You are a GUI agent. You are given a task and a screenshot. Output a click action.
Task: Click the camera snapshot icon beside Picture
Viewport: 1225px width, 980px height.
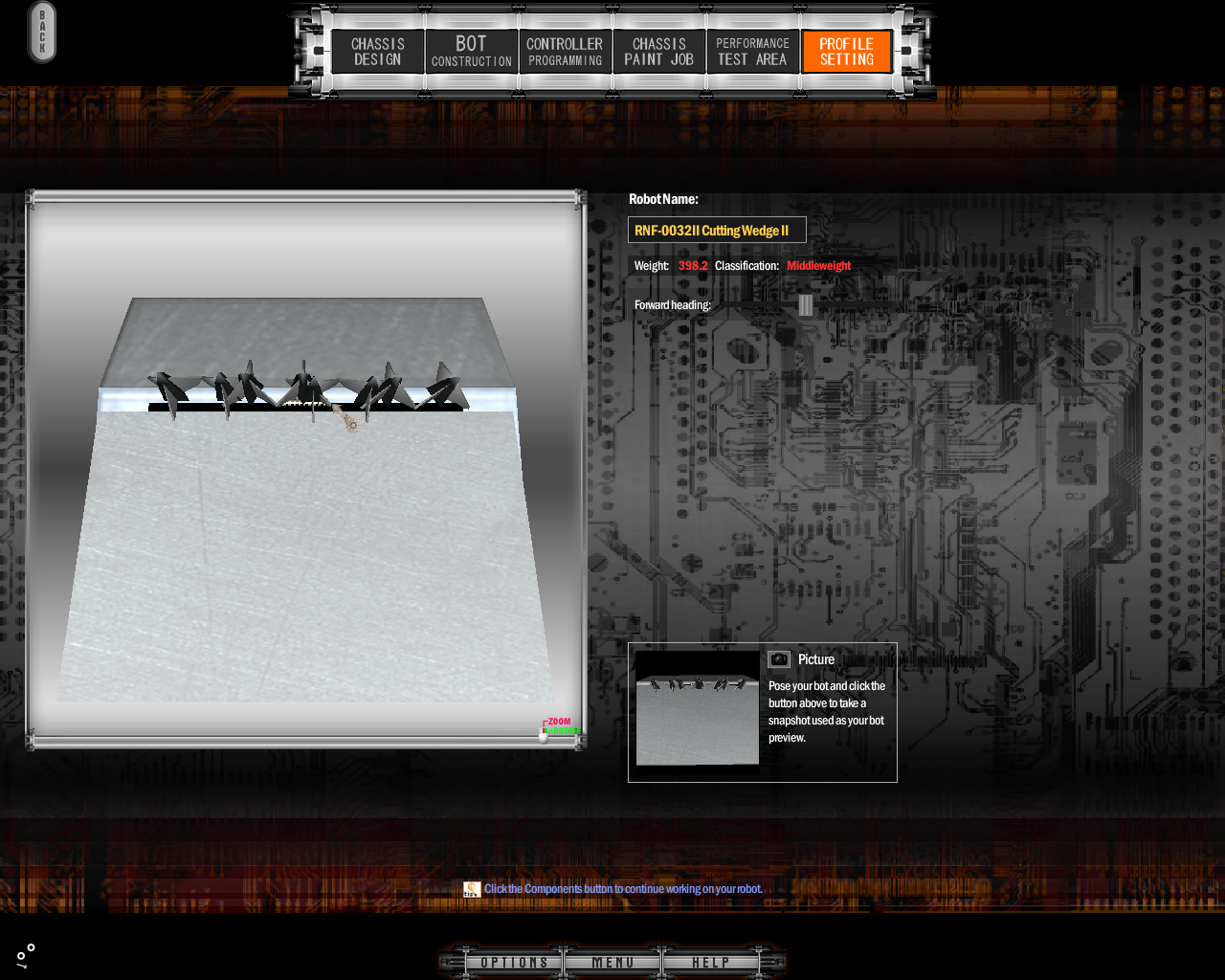[779, 659]
